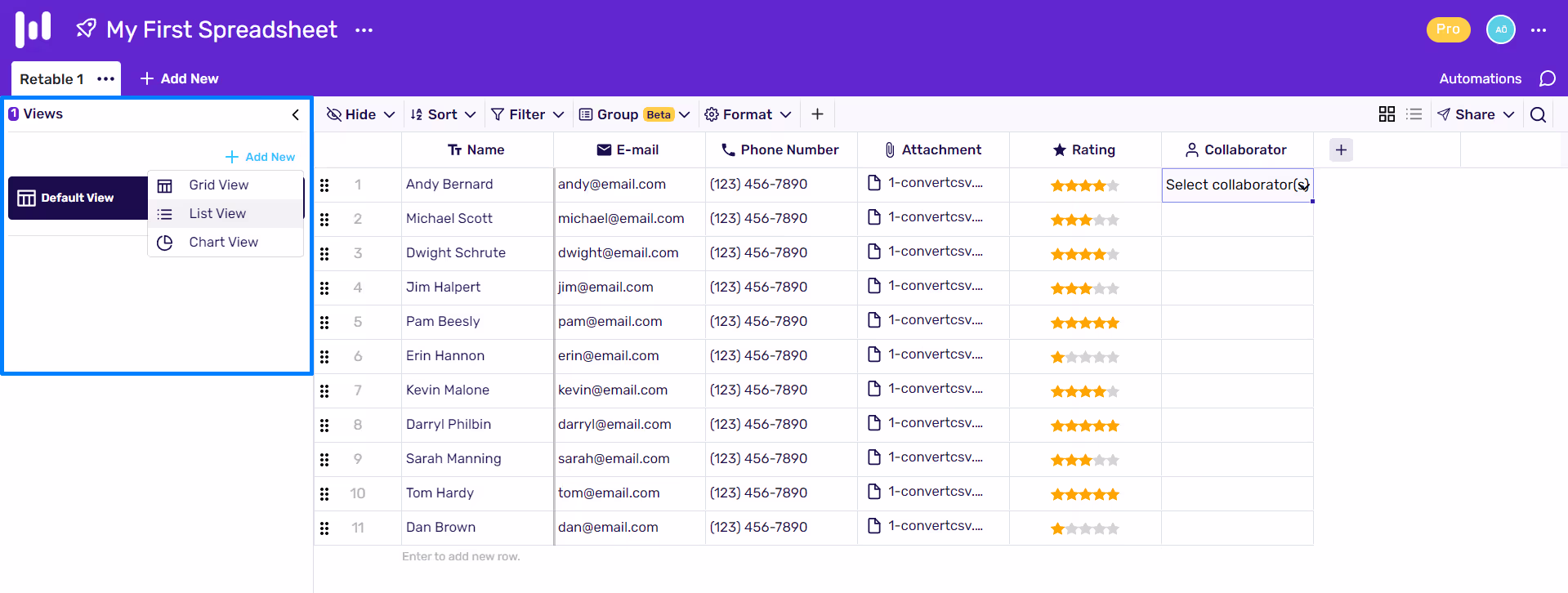Click dwight@email.com cell
Viewport: 1568px width, 593px height.
pyautogui.click(x=629, y=253)
